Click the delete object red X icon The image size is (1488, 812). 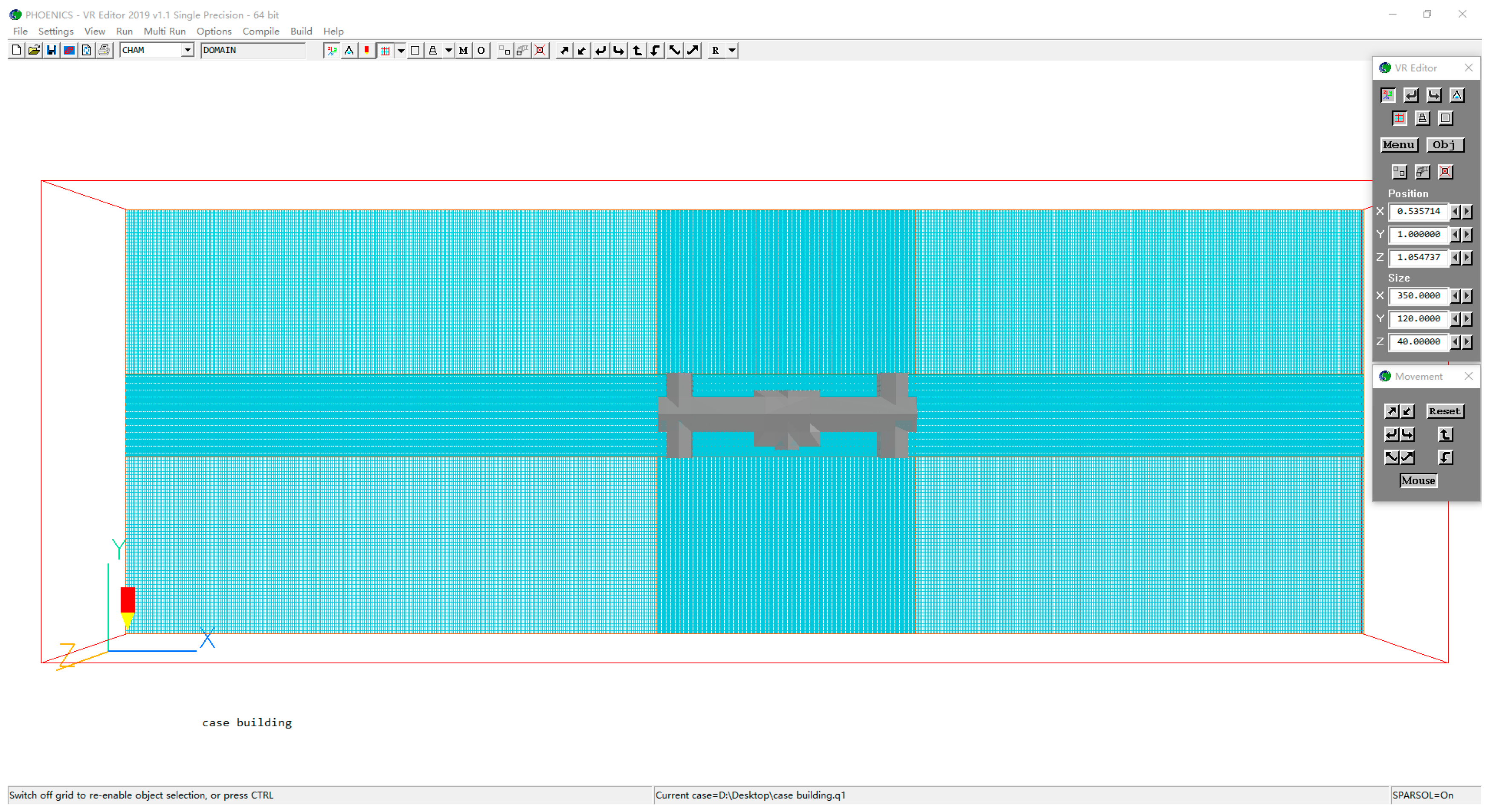(x=540, y=50)
